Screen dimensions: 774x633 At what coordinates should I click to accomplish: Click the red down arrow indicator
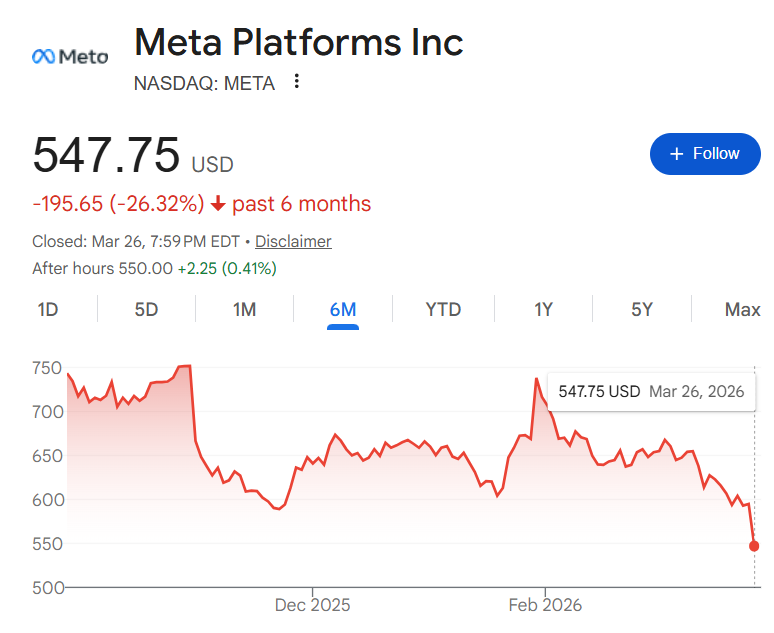219,205
